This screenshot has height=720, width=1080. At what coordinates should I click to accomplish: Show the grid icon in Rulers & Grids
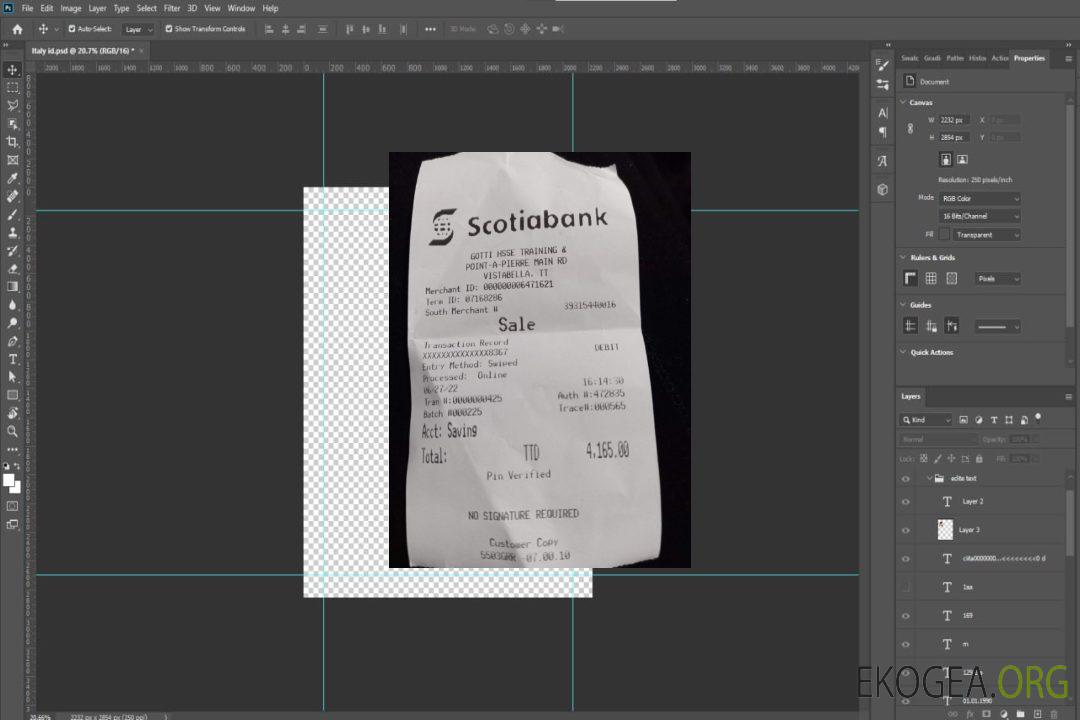[x=931, y=279]
